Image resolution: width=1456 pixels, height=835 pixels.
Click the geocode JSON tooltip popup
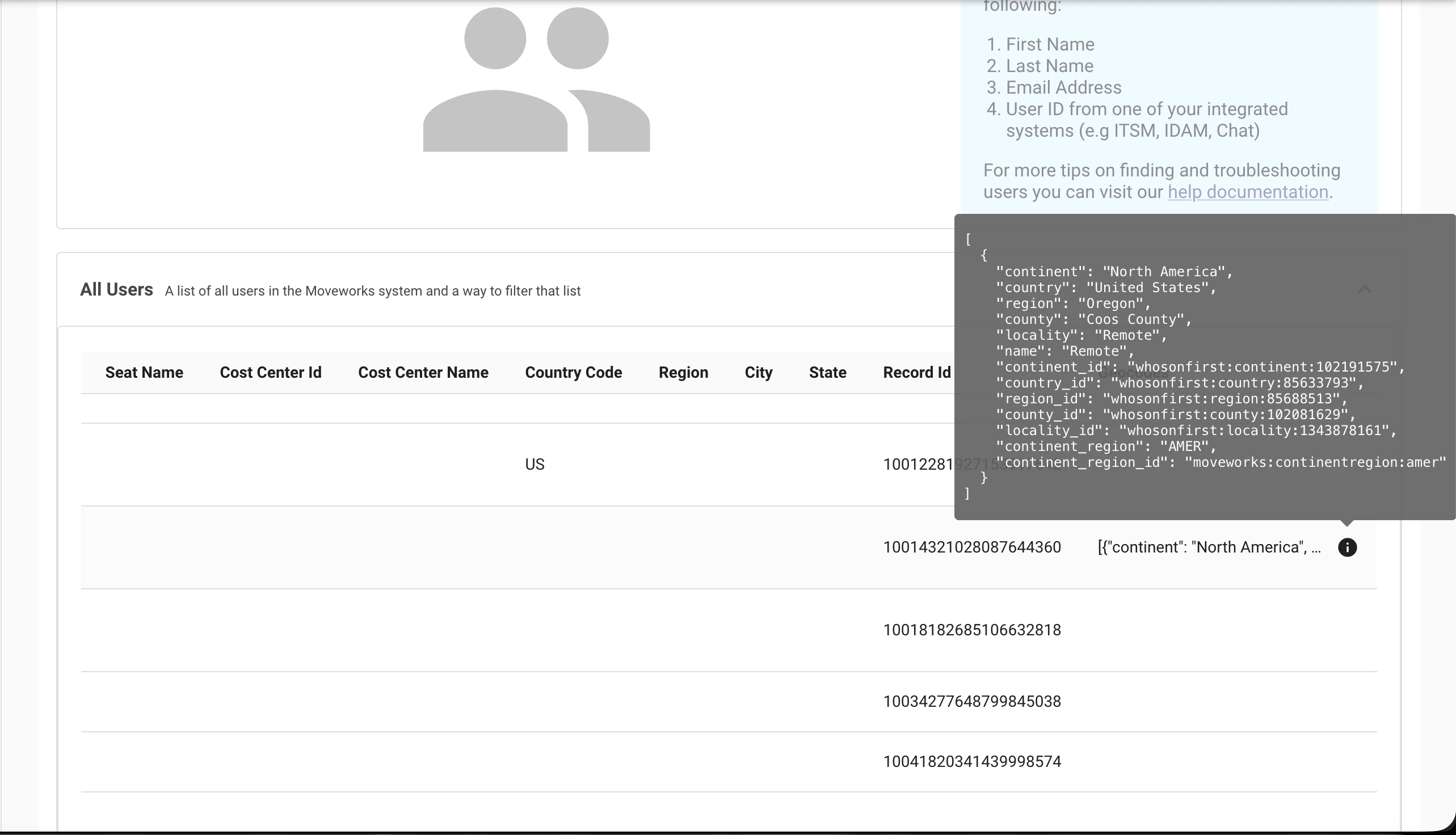point(1203,367)
